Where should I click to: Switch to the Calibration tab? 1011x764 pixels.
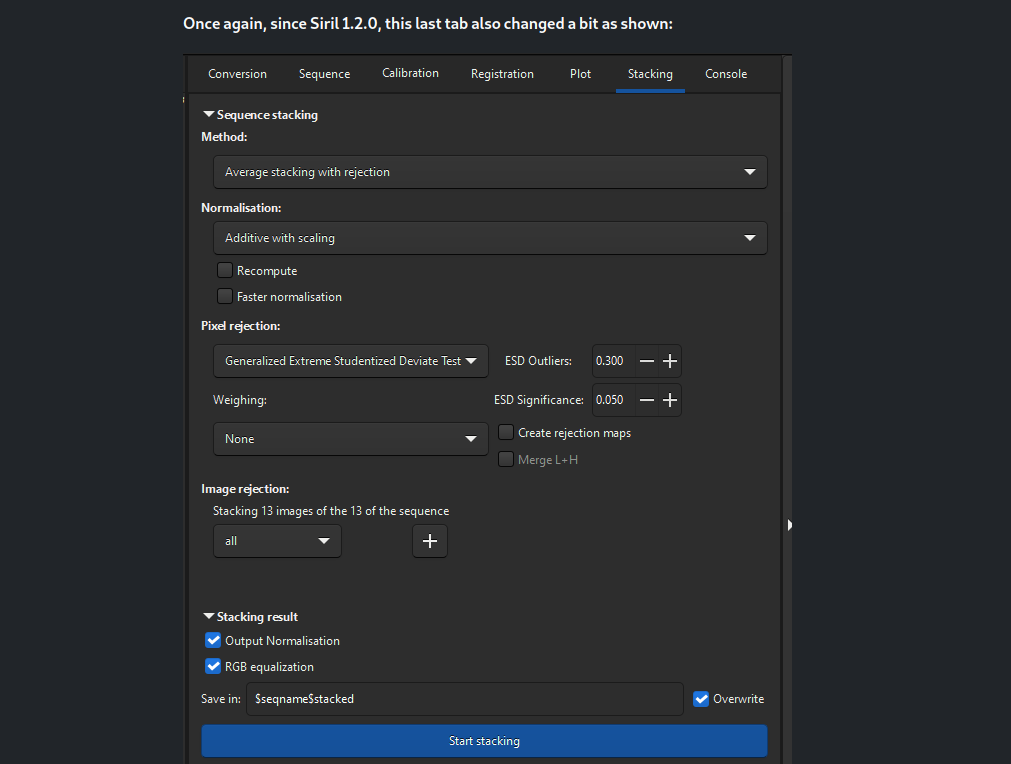[x=410, y=73]
